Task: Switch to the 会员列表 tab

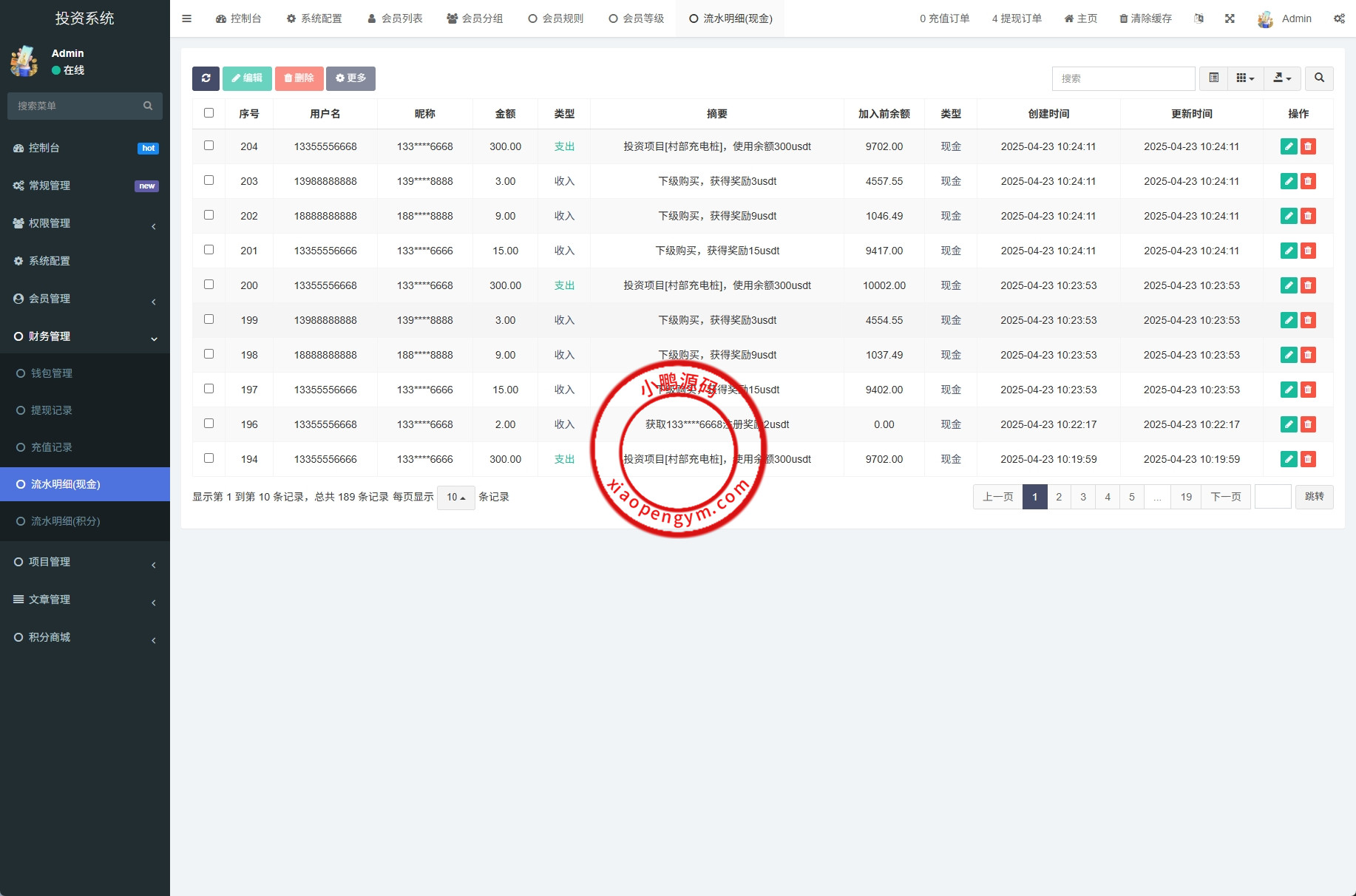Action: tap(395, 18)
